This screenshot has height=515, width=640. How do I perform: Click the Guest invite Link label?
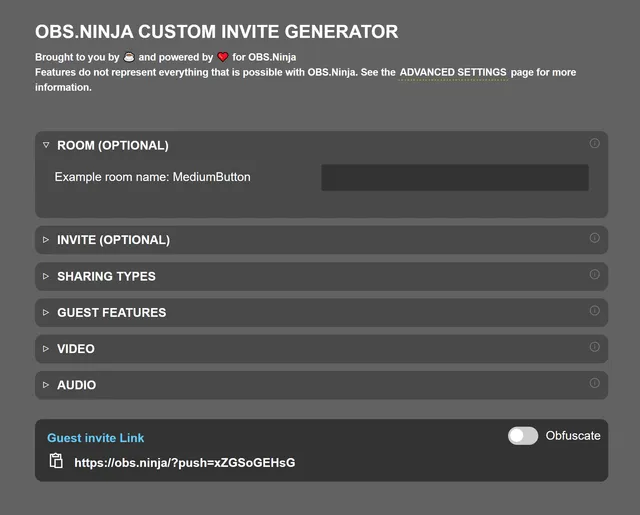[x=96, y=438]
